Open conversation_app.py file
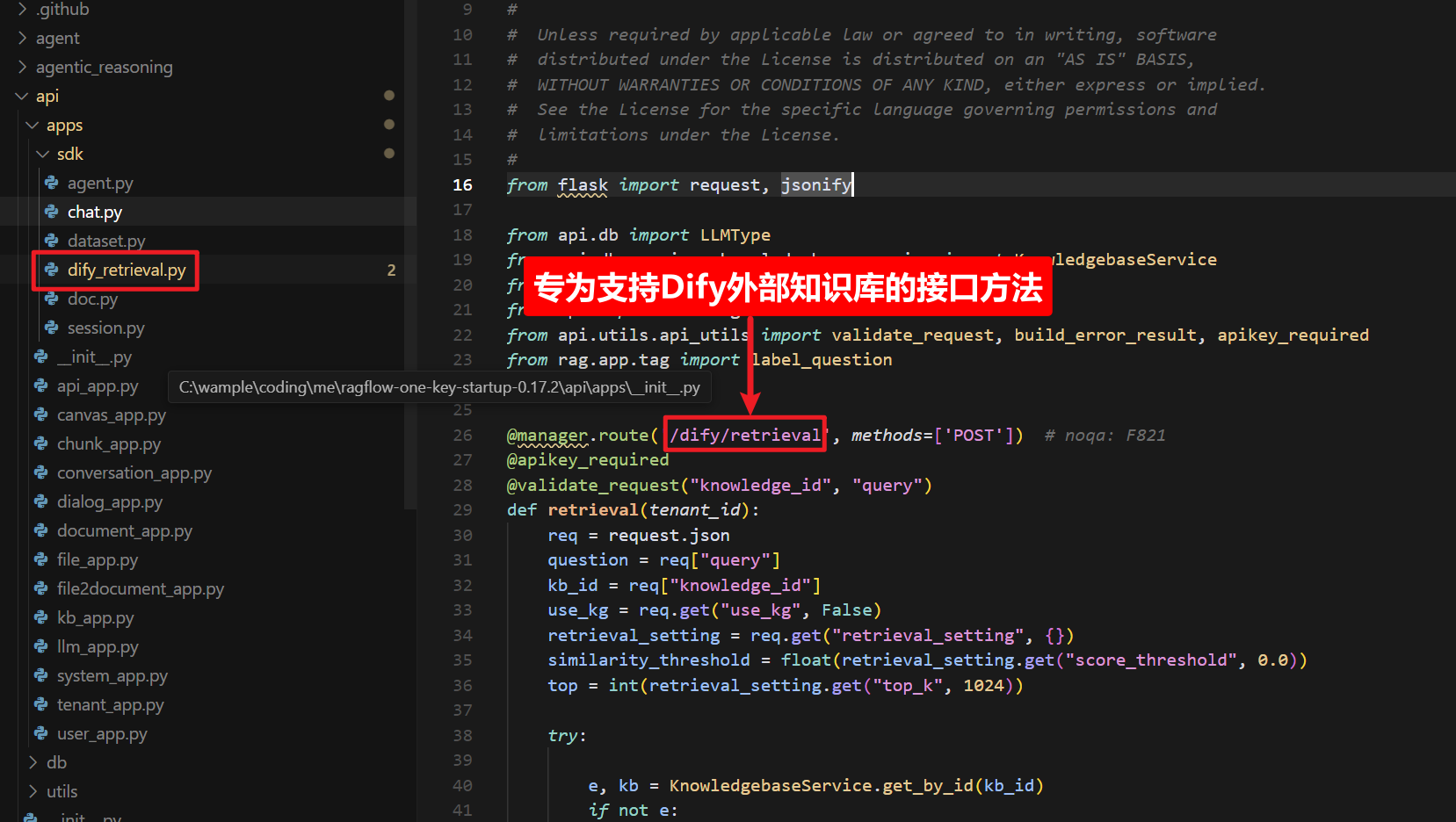This screenshot has height=822, width=1456. (134, 472)
